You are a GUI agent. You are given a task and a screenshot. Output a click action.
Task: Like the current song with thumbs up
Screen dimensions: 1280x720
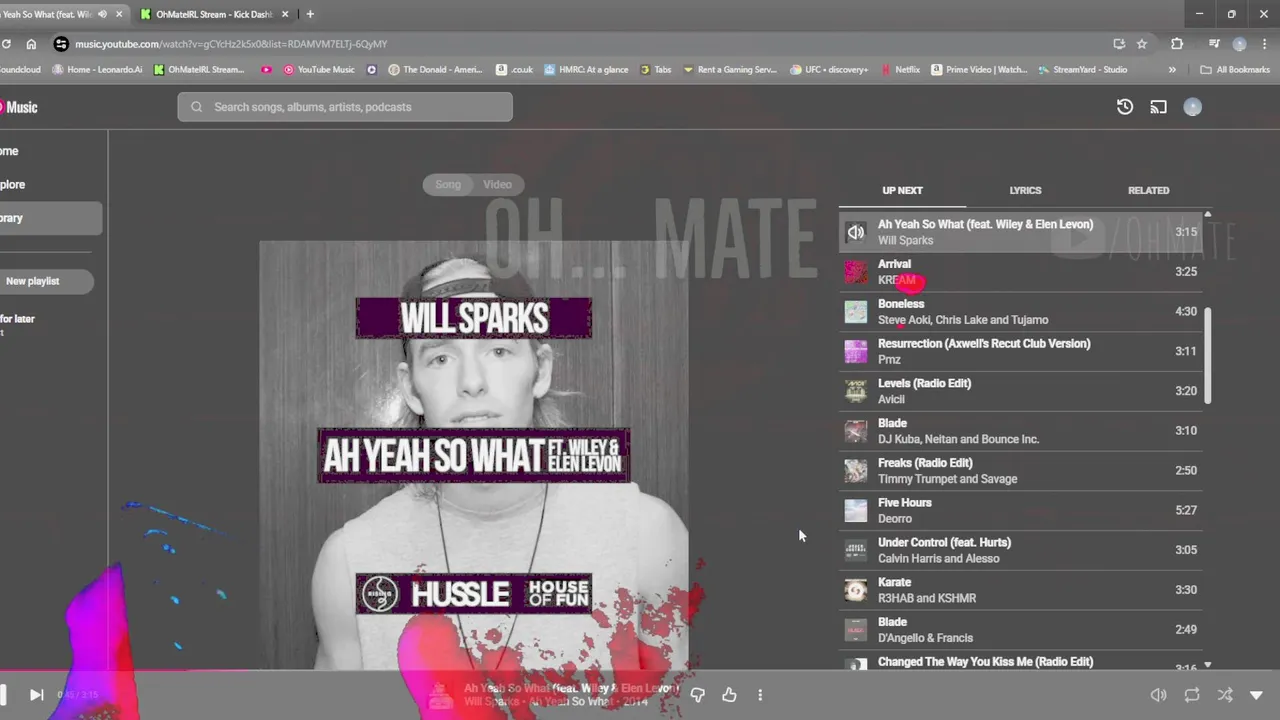(729, 695)
